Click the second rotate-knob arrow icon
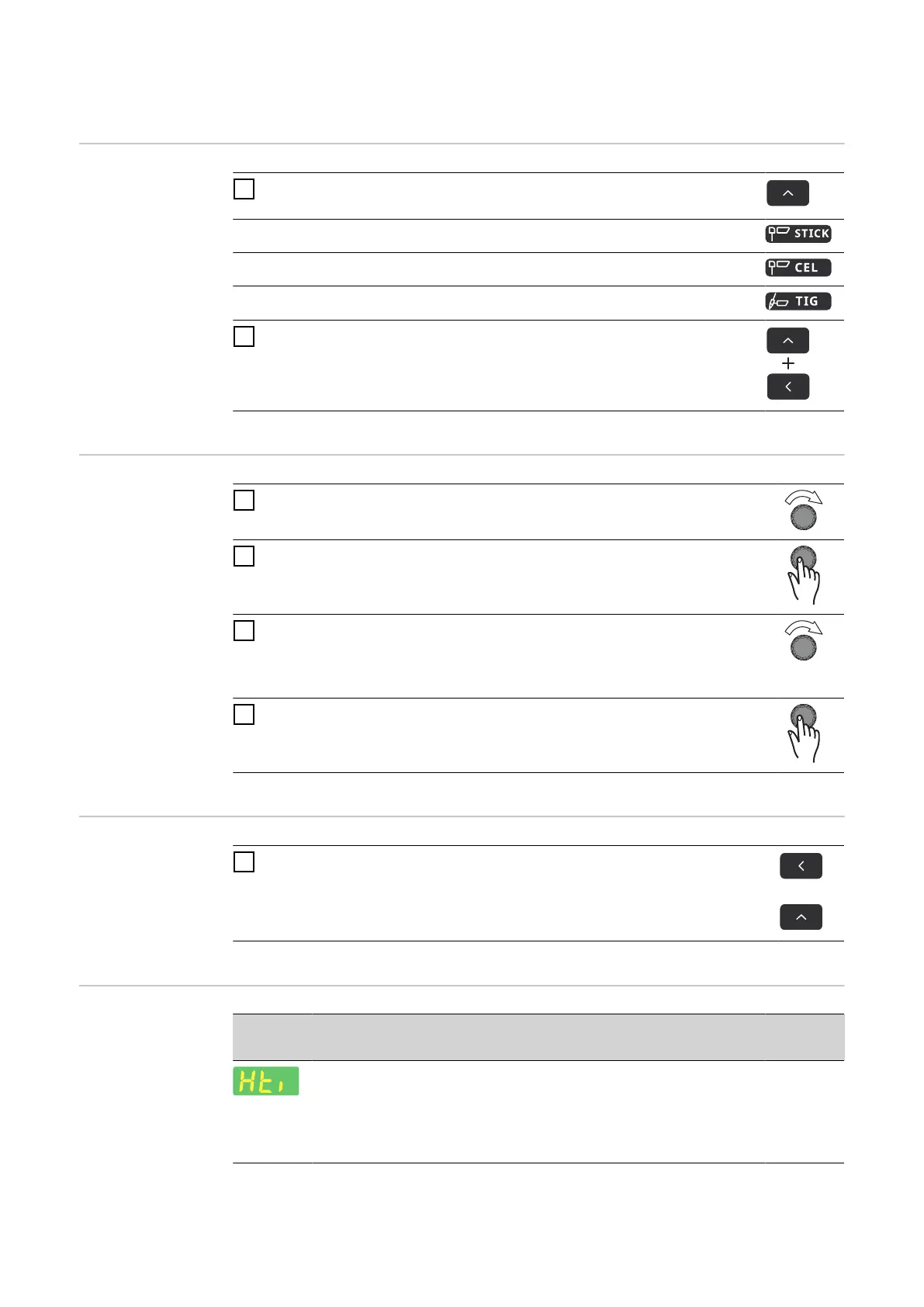Screen dimensions: 924x1307 coord(803,640)
